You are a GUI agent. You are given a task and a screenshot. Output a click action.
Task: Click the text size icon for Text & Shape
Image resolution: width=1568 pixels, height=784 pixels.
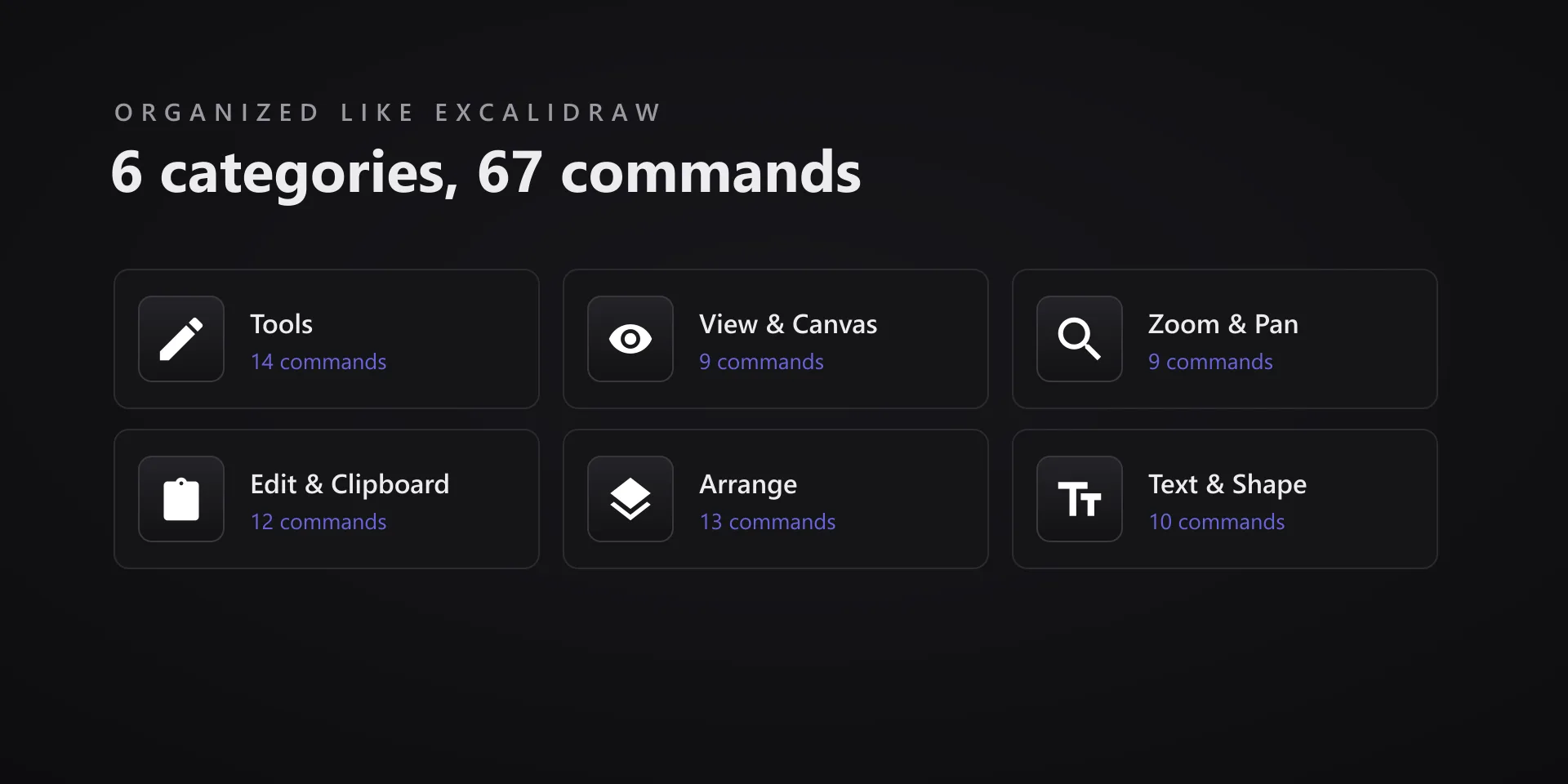coord(1080,499)
